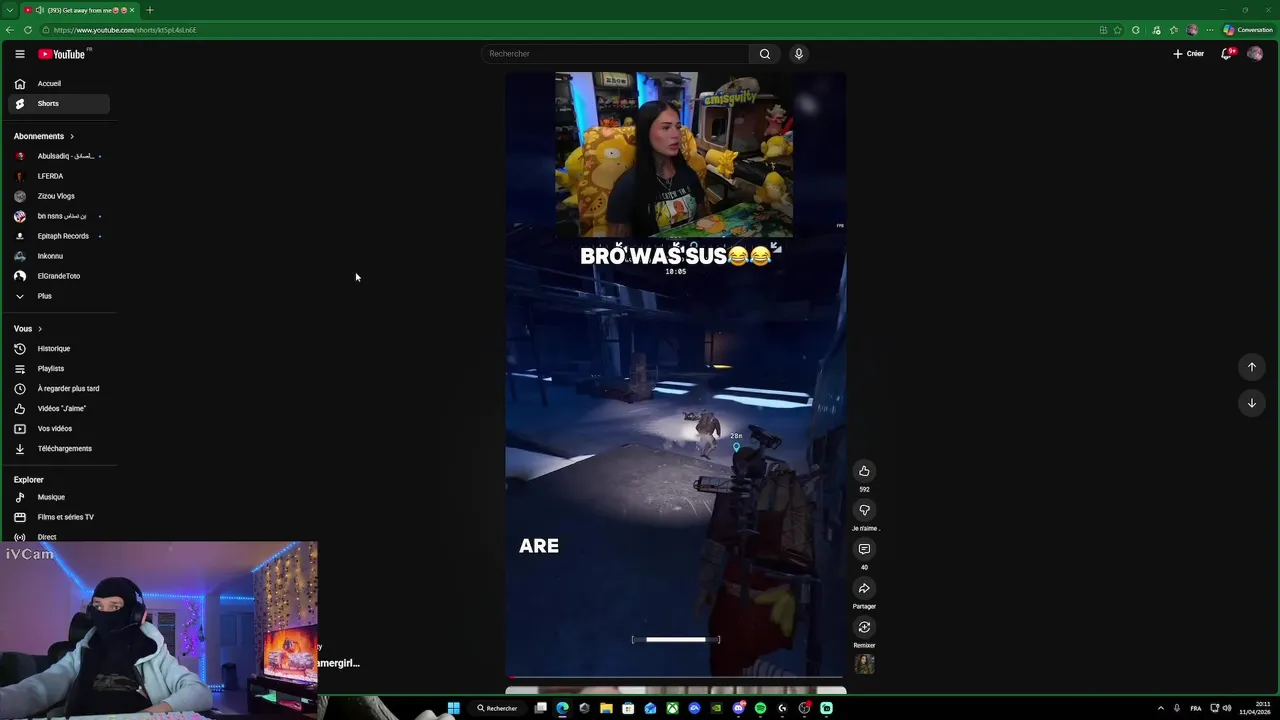The image size is (1280, 720).
Task: Open Téléchargements in the sidebar
Action: pos(59,449)
